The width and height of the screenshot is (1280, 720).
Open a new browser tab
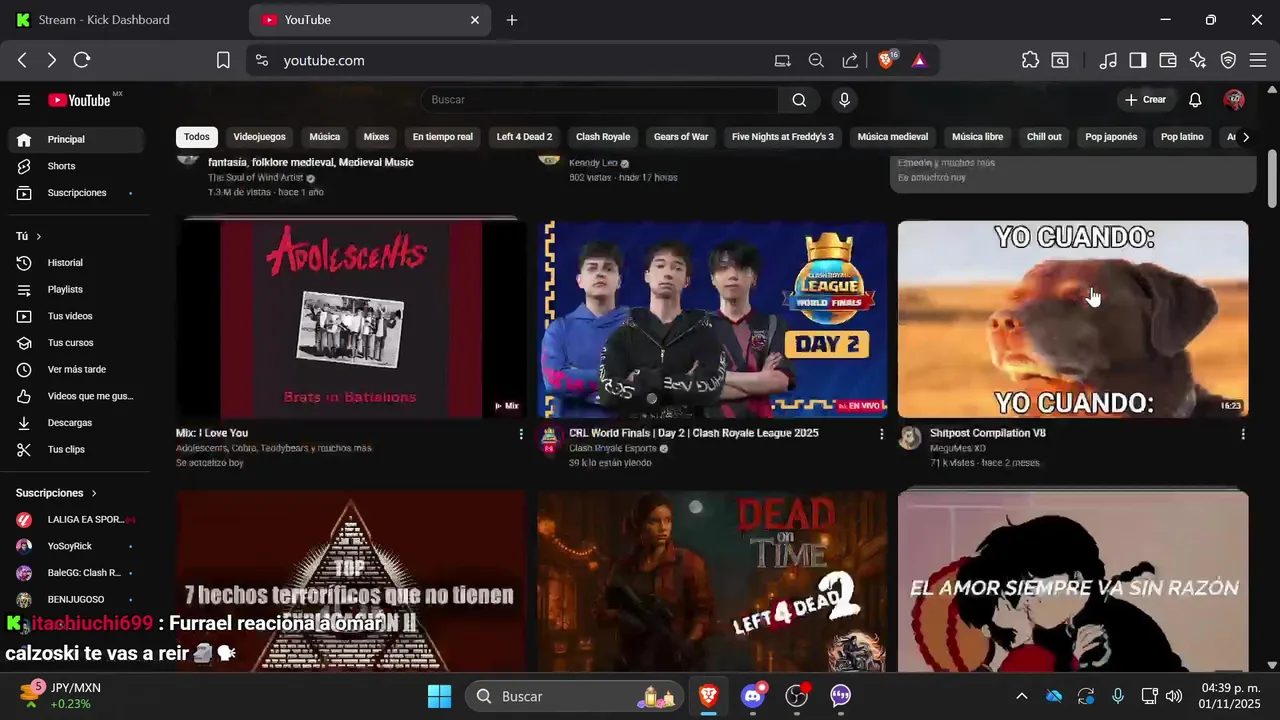512,20
